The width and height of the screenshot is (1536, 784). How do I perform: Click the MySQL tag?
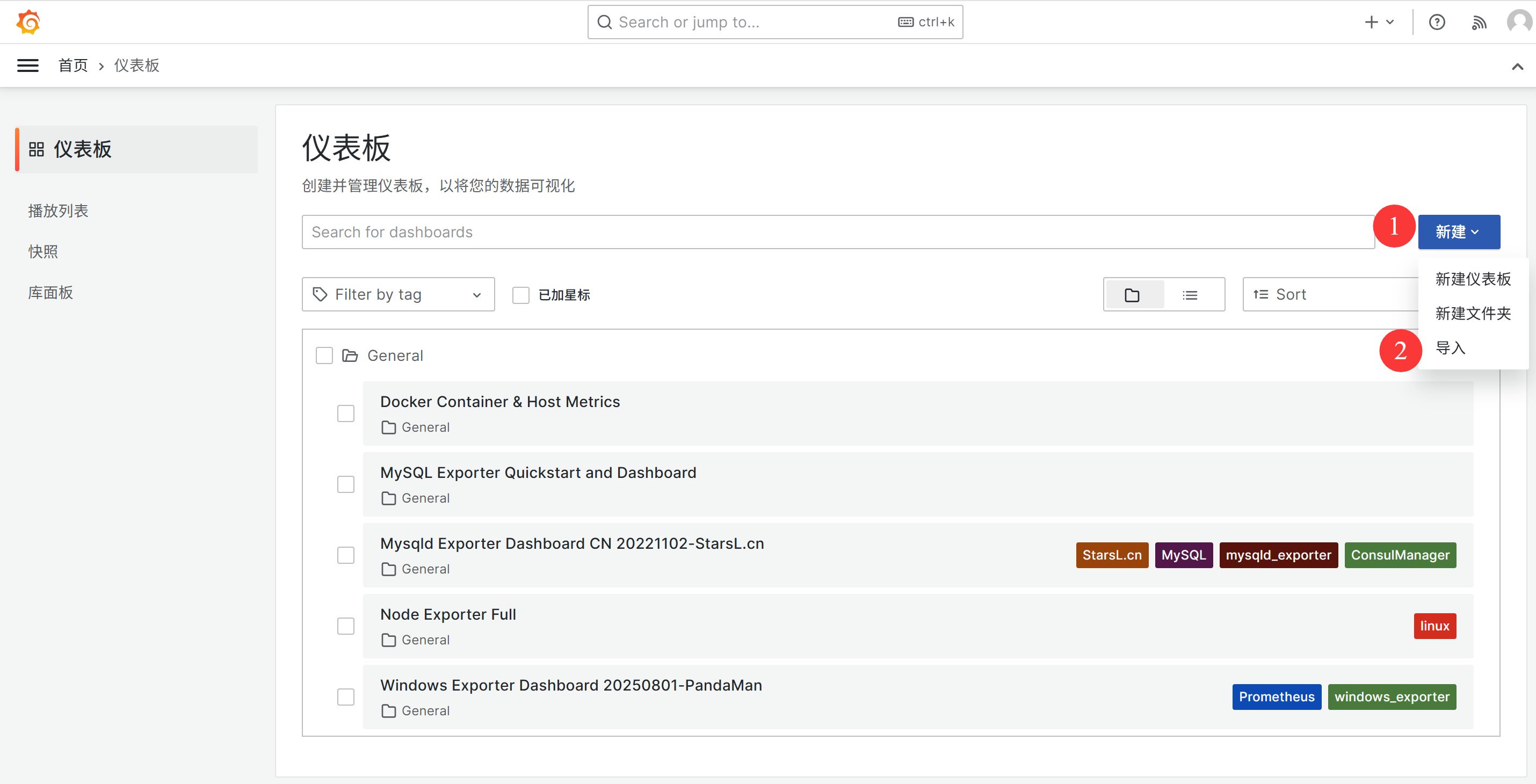tap(1184, 555)
